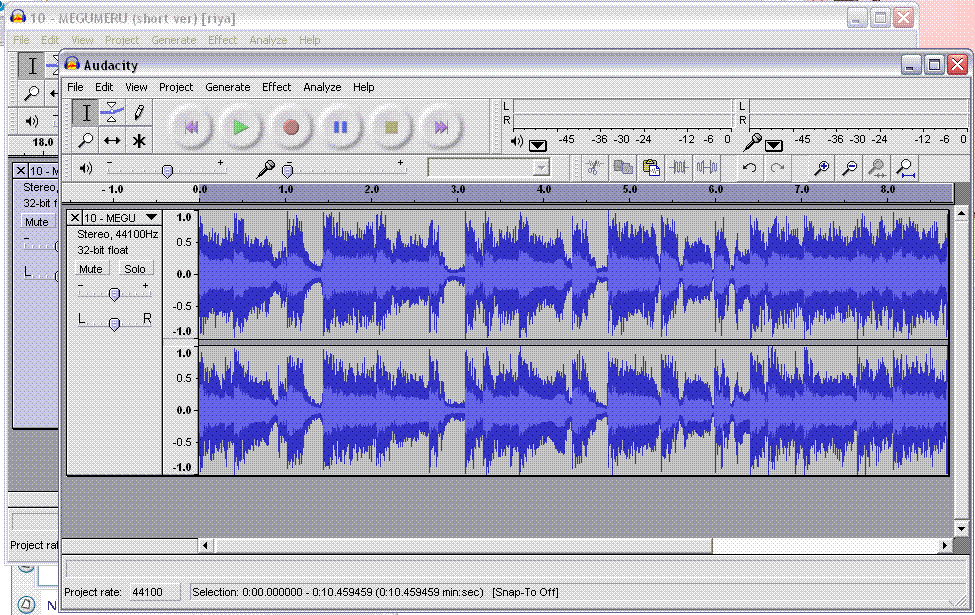975x615 pixels.
Task: Click the Silence selection icon
Action: (708, 168)
